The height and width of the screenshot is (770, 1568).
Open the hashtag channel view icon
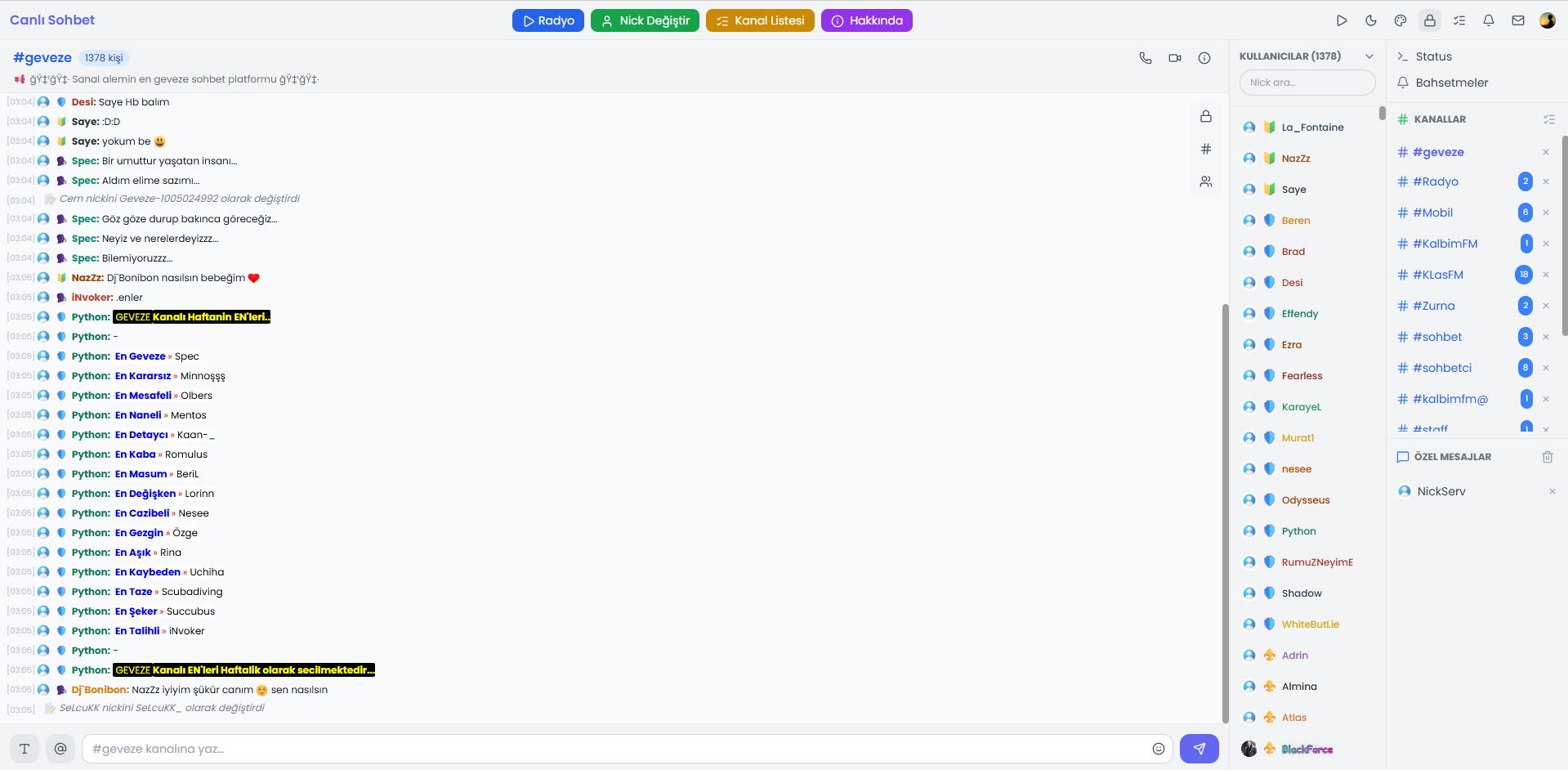(1206, 149)
